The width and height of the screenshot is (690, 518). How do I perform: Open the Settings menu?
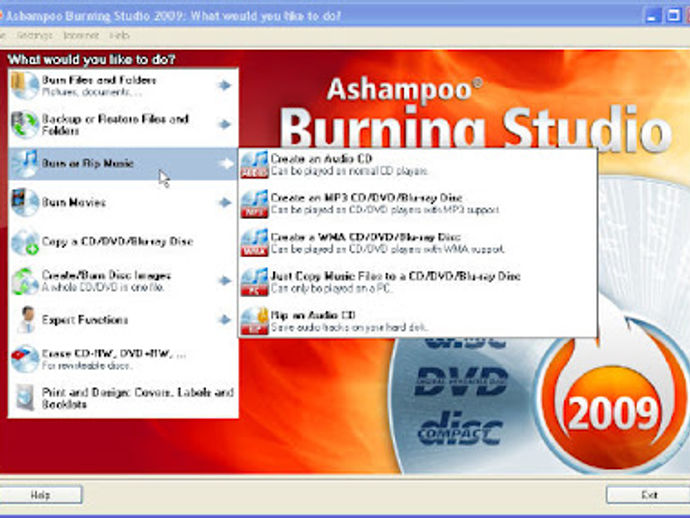pyautogui.click(x=34, y=35)
